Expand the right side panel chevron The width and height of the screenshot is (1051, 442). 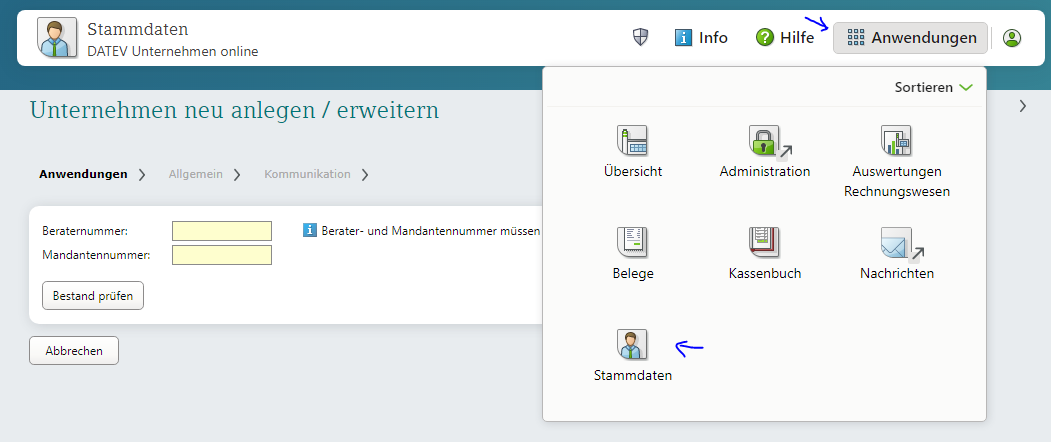point(1022,106)
